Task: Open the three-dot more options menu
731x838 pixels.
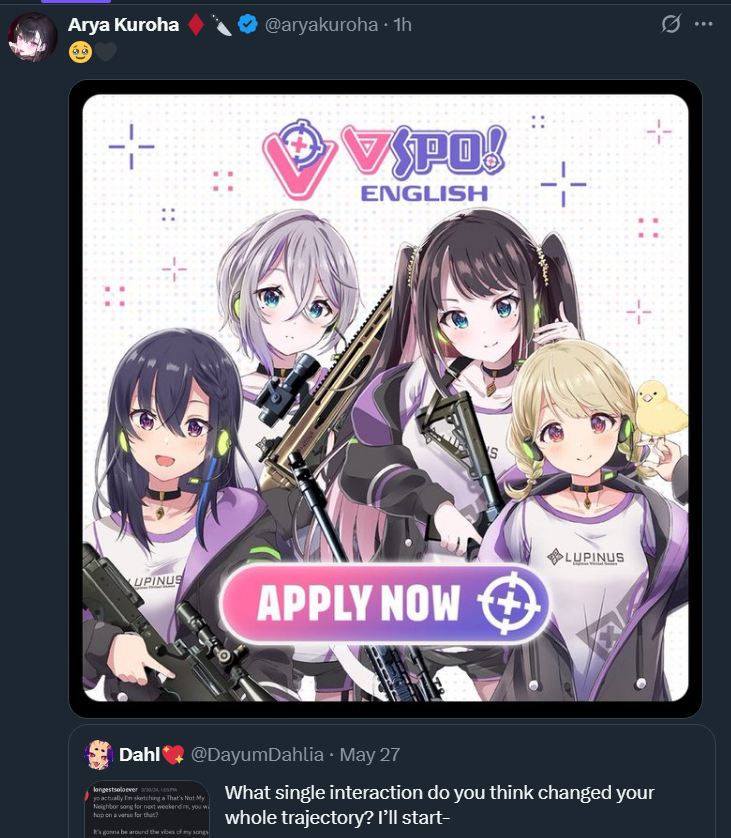Action: (x=703, y=24)
